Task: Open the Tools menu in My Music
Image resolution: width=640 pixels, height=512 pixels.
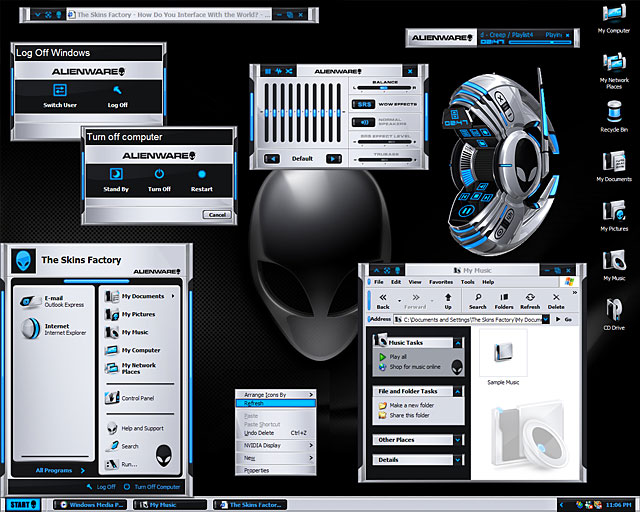Action: (x=468, y=282)
